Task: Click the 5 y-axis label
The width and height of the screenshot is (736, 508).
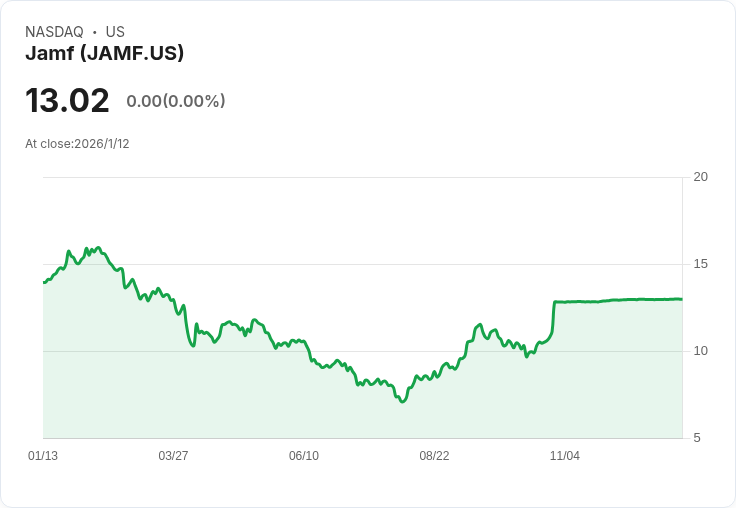Action: pyautogui.click(x=698, y=438)
